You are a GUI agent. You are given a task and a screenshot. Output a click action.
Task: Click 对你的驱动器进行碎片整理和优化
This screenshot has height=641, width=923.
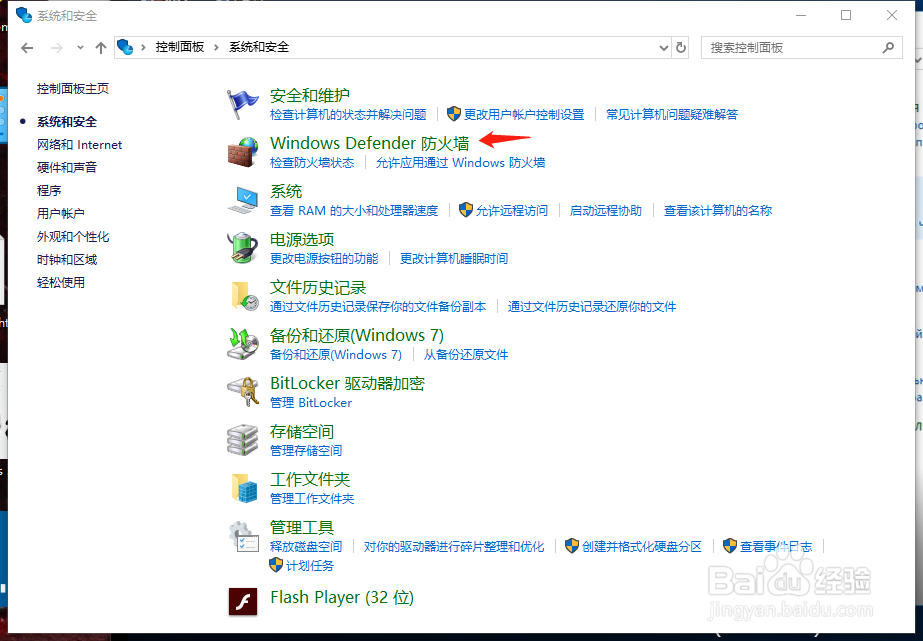click(x=454, y=547)
